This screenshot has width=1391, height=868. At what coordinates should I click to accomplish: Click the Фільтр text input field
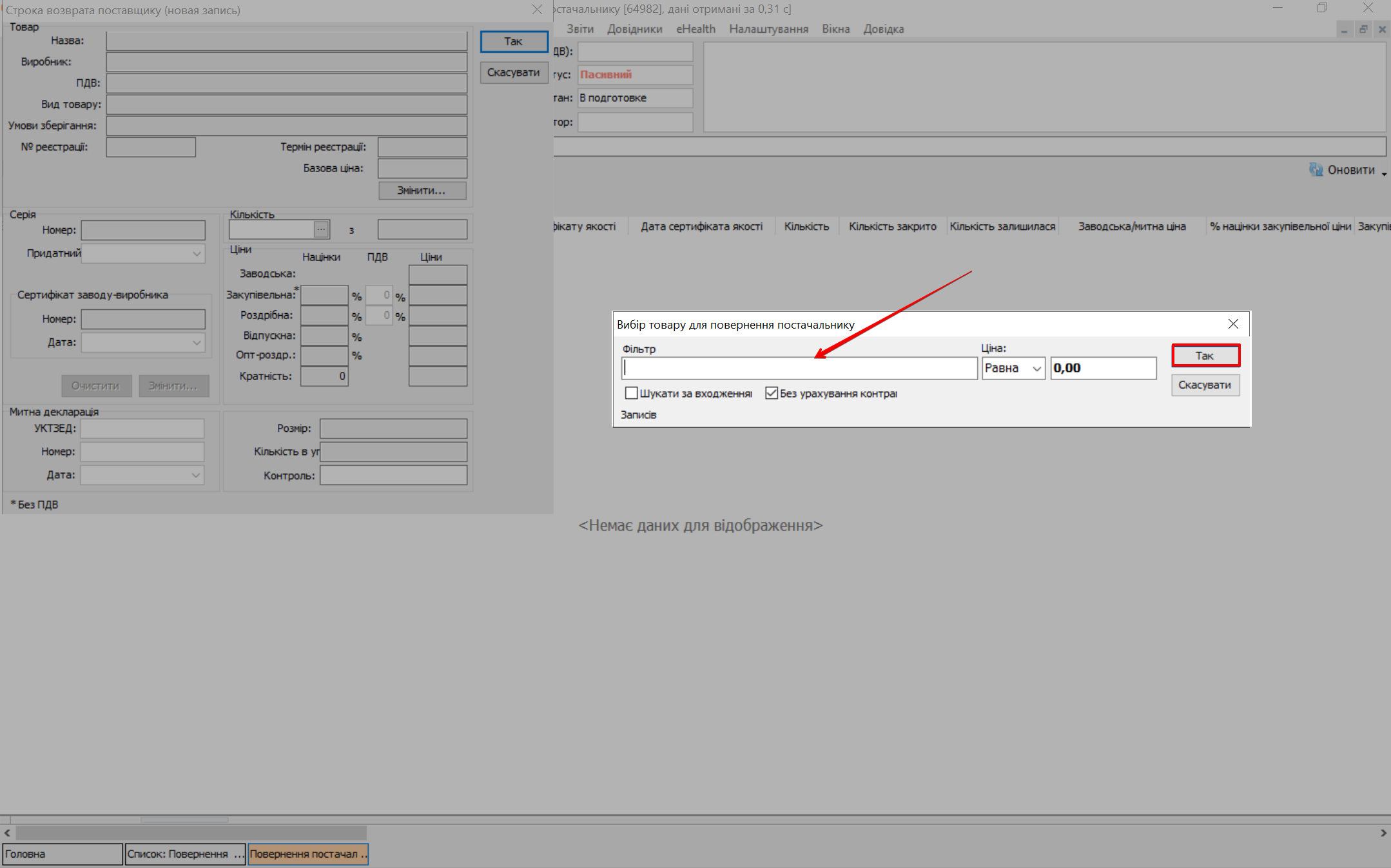pyautogui.click(x=799, y=369)
